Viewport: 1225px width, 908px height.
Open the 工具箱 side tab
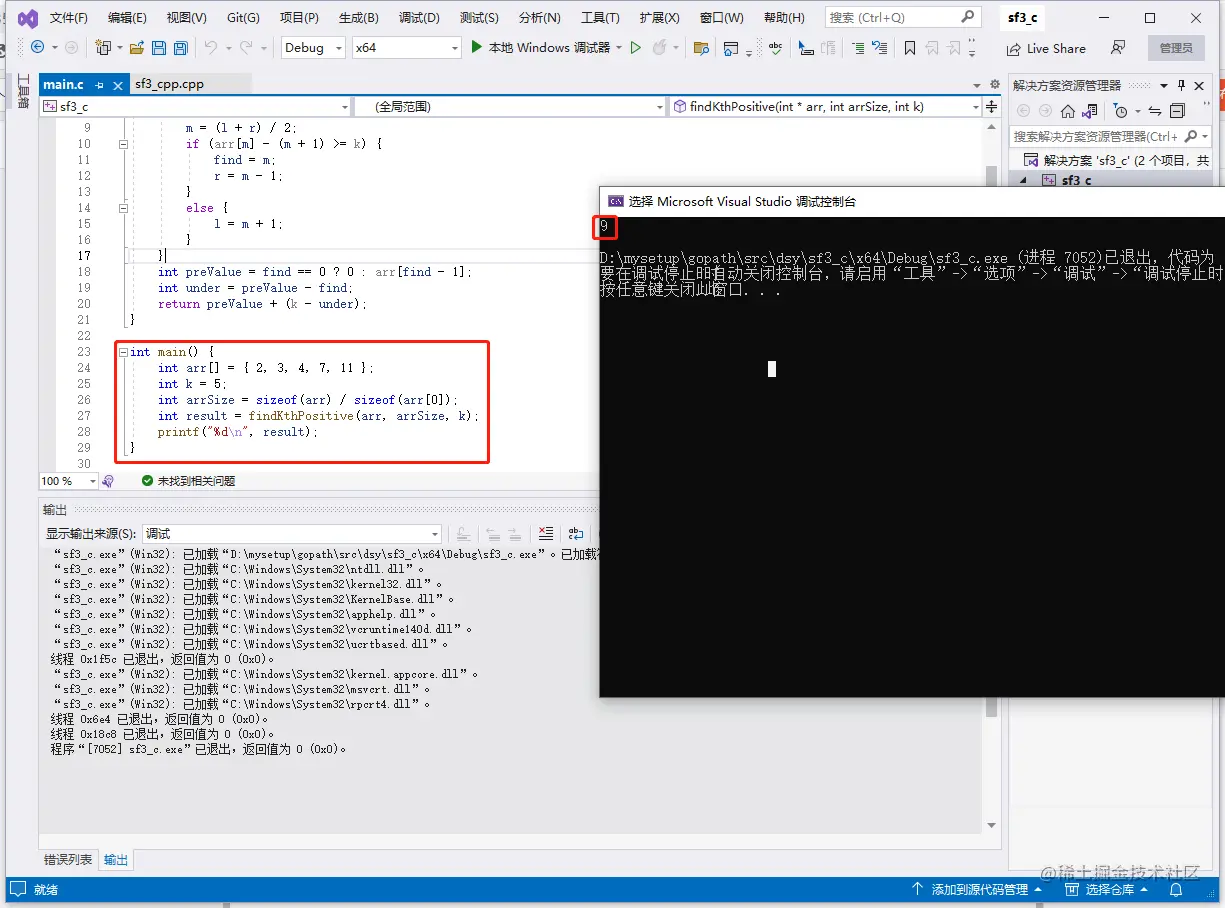point(24,90)
